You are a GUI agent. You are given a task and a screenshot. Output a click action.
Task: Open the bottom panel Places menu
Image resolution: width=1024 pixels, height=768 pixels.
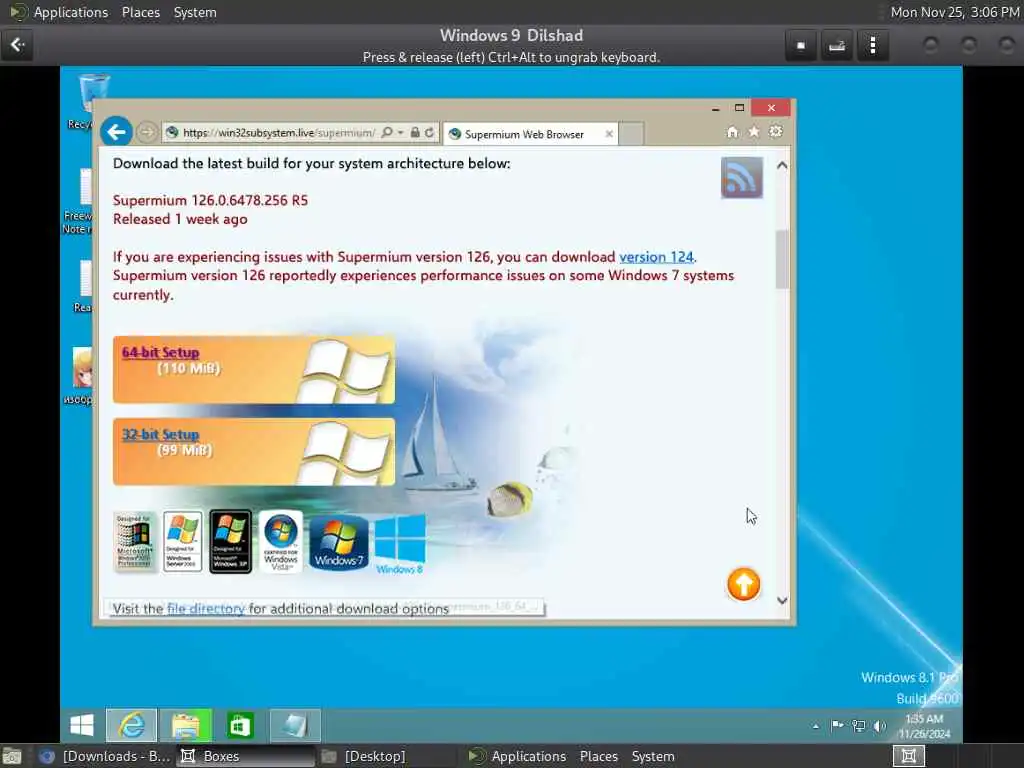[x=598, y=756]
